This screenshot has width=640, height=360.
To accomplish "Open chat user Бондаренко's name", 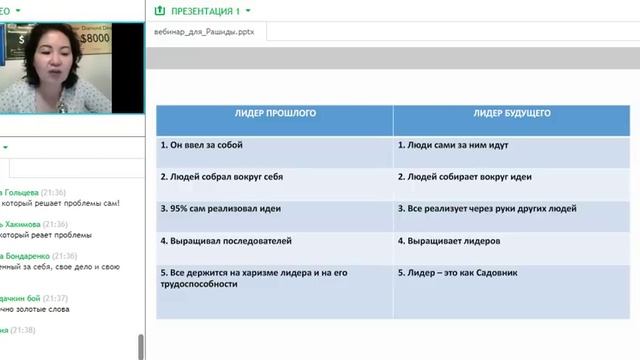I will click(x=24, y=256).
